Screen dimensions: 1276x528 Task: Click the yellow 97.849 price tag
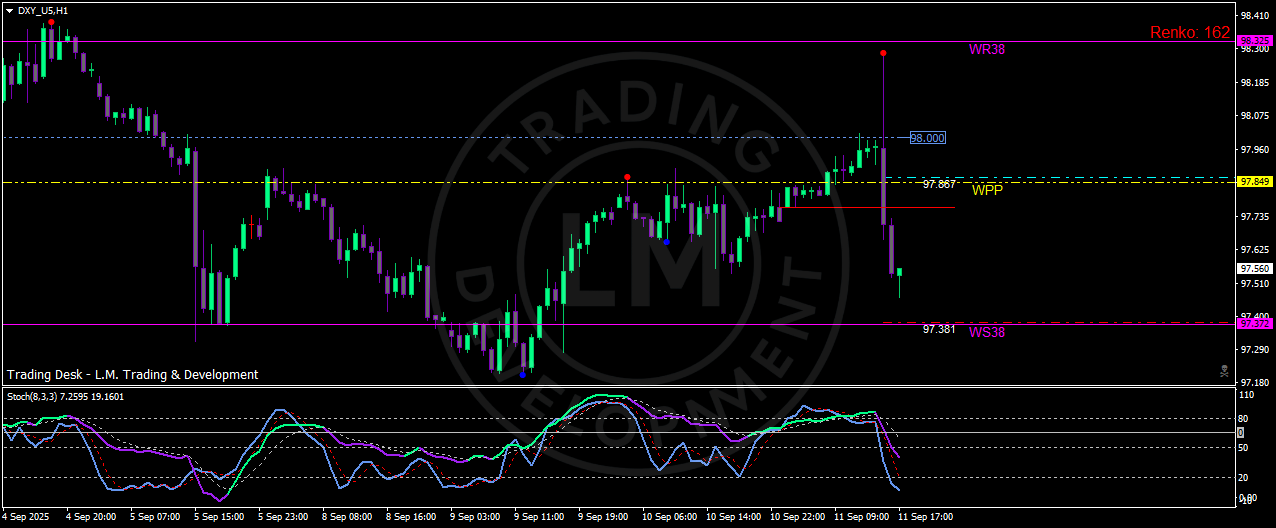[x=1254, y=182]
